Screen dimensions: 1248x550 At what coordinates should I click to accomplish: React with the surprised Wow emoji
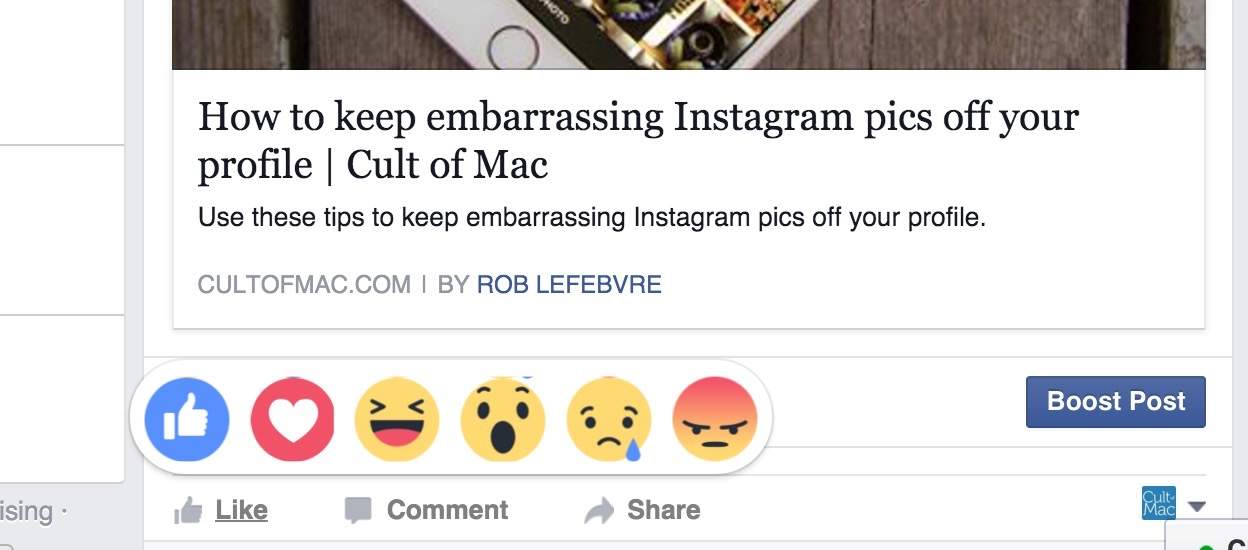(x=502, y=419)
